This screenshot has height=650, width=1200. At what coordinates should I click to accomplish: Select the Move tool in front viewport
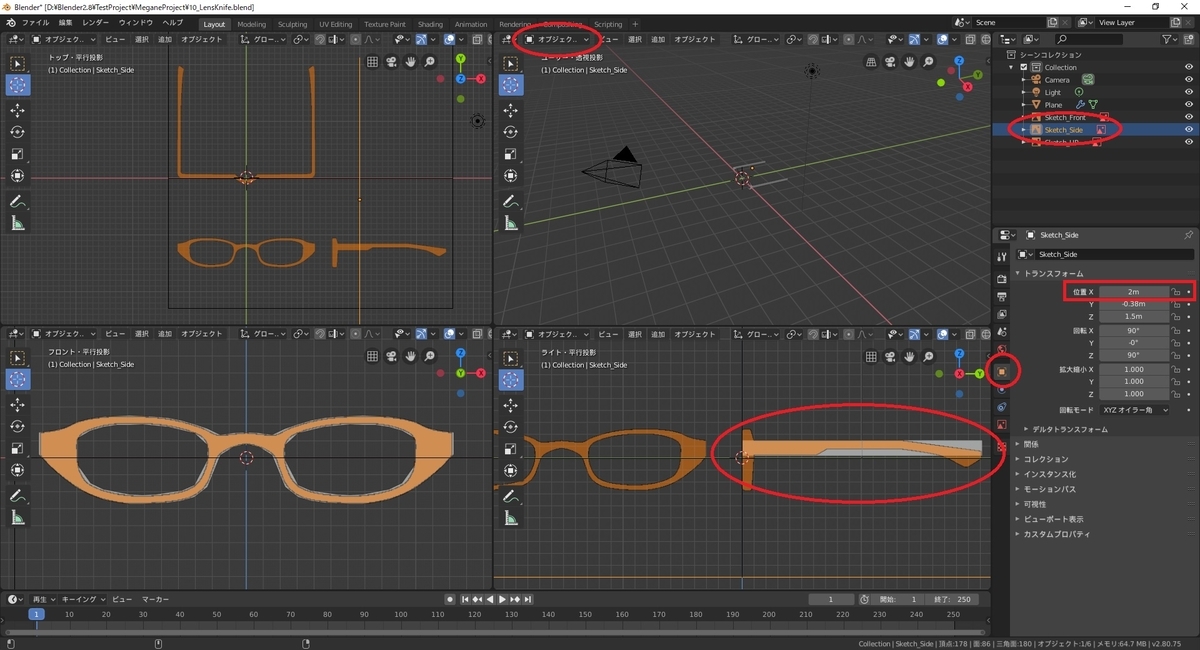pyautogui.click(x=17, y=405)
